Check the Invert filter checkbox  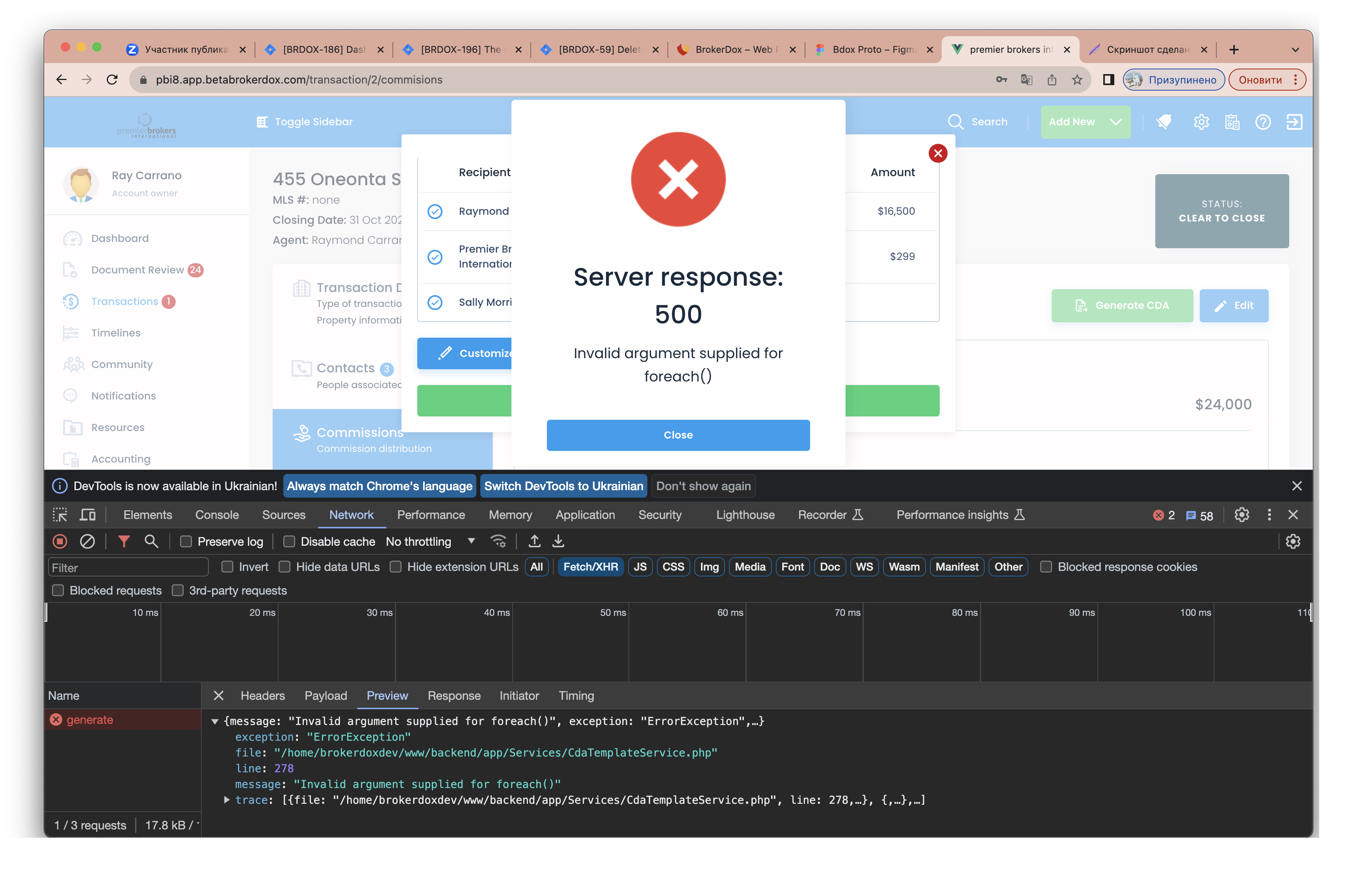[x=227, y=567]
